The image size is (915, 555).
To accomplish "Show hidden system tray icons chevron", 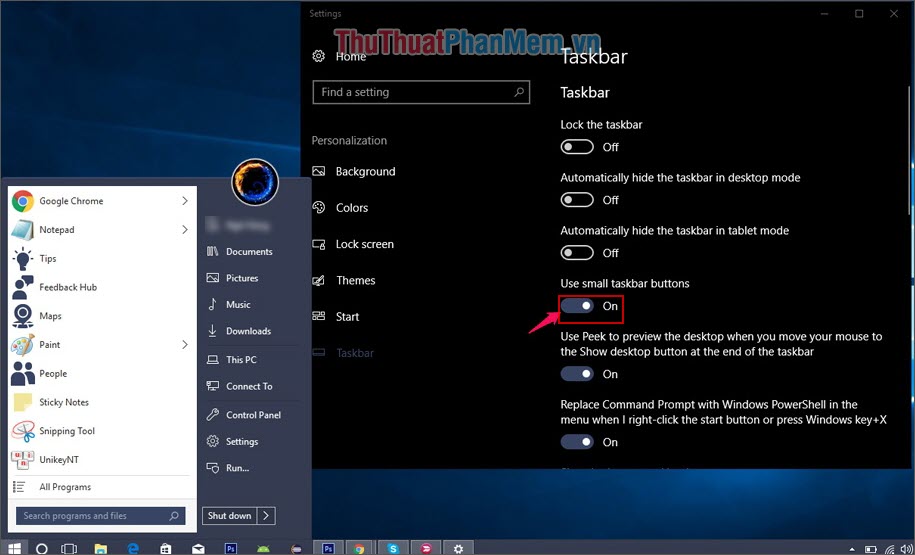I will point(853,550).
